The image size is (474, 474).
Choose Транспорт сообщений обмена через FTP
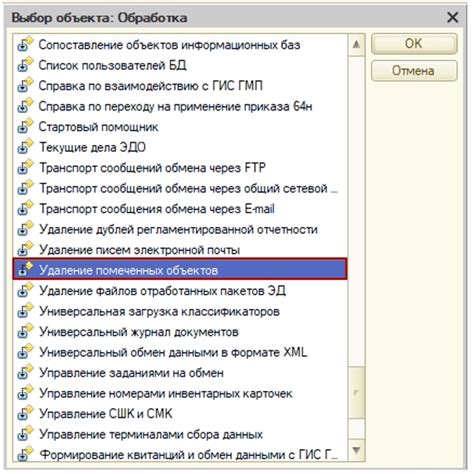click(x=180, y=167)
